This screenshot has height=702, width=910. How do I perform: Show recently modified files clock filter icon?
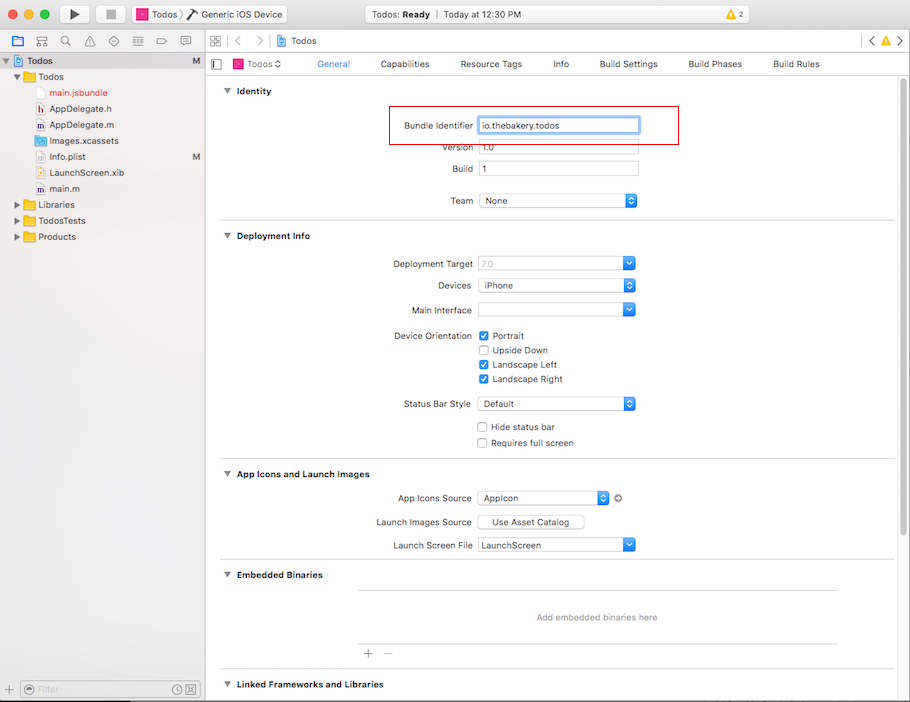coord(177,689)
